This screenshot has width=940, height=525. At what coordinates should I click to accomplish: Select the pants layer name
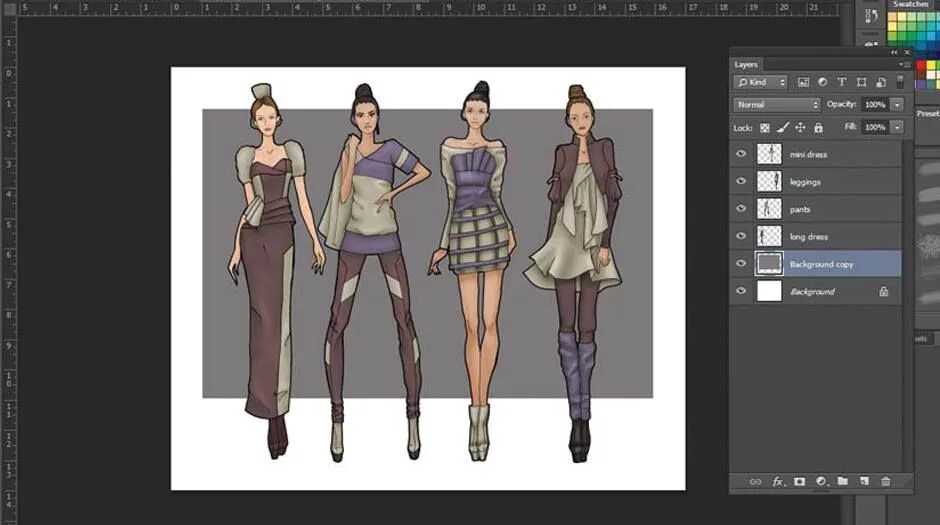coord(800,209)
